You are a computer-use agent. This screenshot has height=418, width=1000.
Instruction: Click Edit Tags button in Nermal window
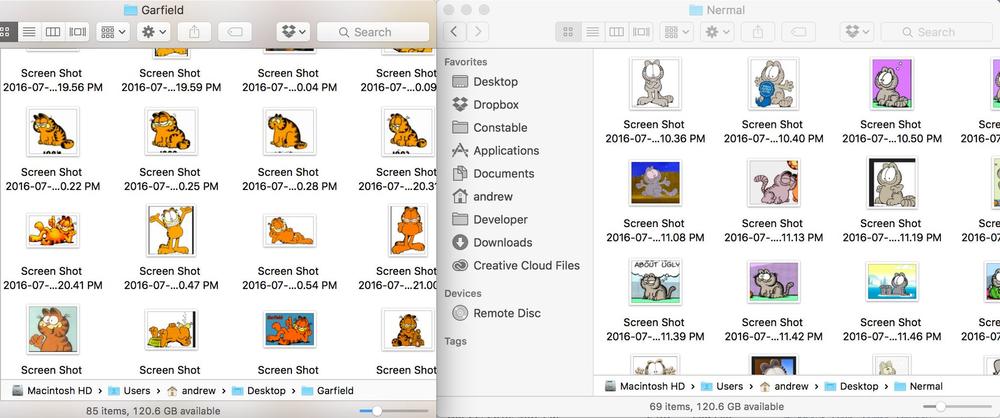[x=798, y=31]
